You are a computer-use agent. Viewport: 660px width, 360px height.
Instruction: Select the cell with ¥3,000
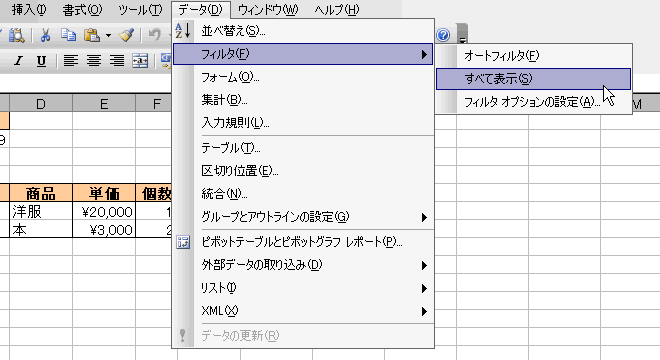tap(104, 229)
